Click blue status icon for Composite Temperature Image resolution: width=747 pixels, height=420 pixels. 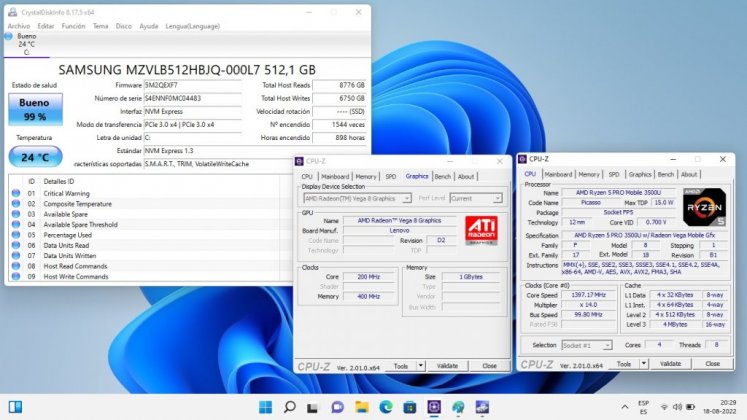click(x=16, y=204)
